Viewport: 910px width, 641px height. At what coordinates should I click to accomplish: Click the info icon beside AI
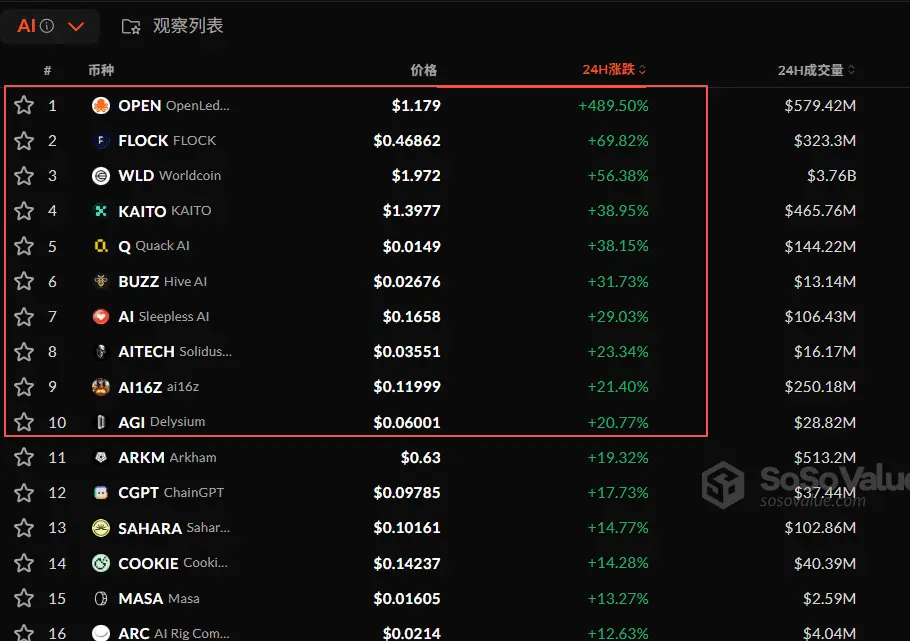pos(47,26)
